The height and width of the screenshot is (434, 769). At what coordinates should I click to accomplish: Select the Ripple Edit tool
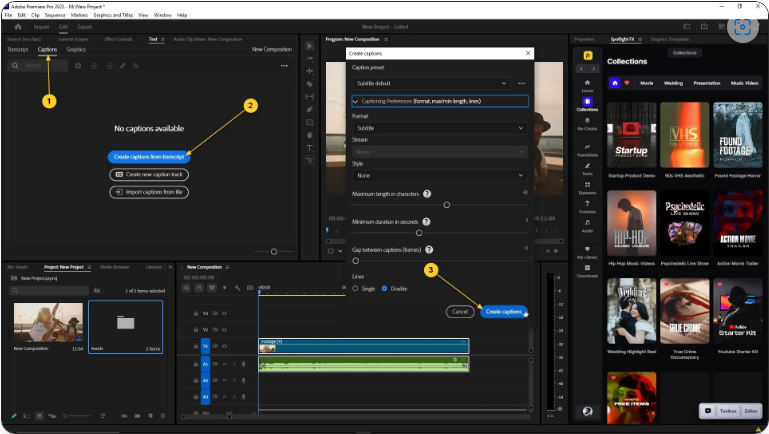(309, 71)
